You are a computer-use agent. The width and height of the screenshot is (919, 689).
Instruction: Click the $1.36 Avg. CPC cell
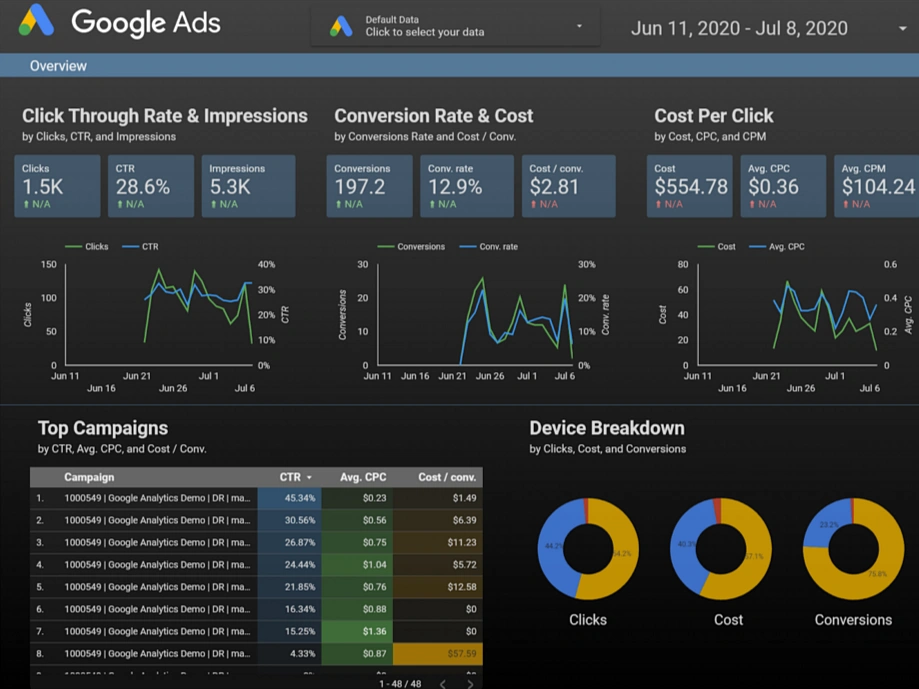[x=358, y=632]
